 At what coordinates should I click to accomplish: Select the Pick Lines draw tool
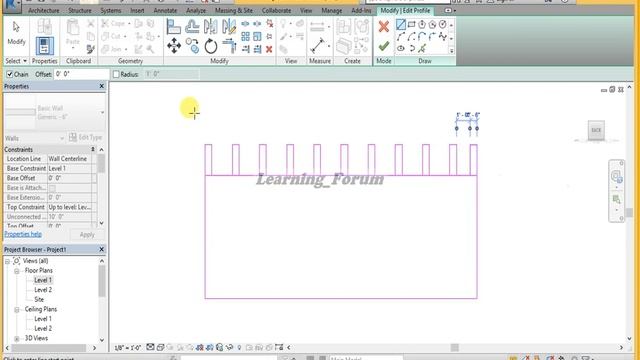422,49
